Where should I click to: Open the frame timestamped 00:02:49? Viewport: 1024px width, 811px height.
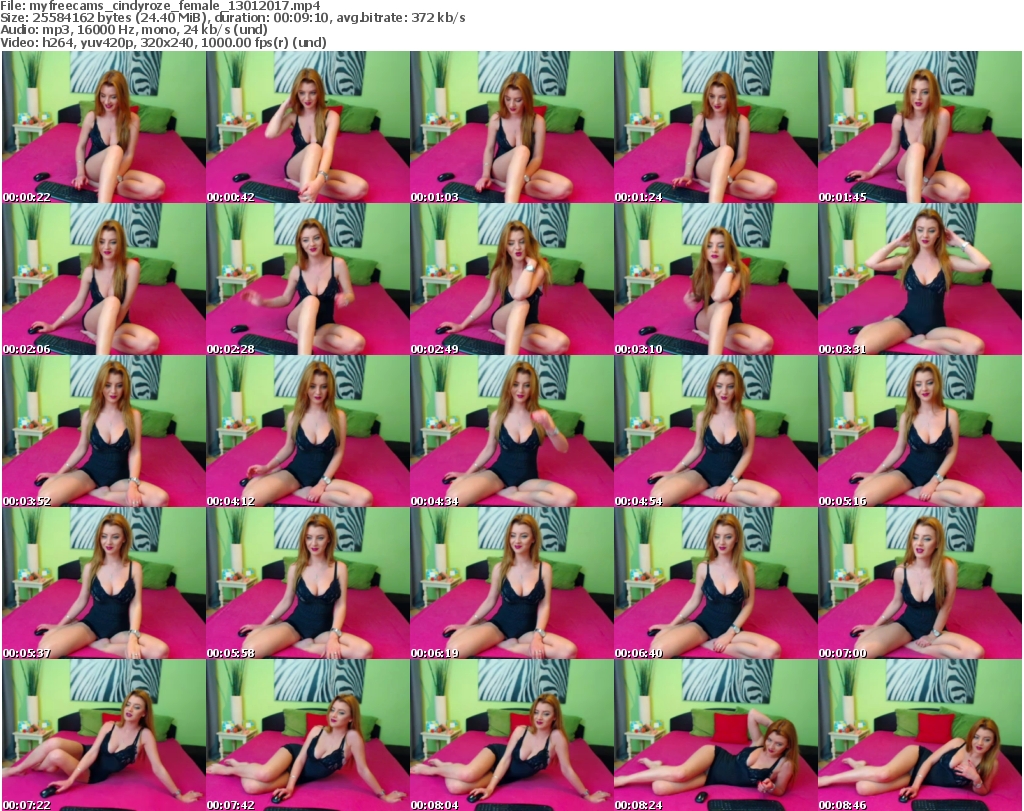tap(512, 279)
